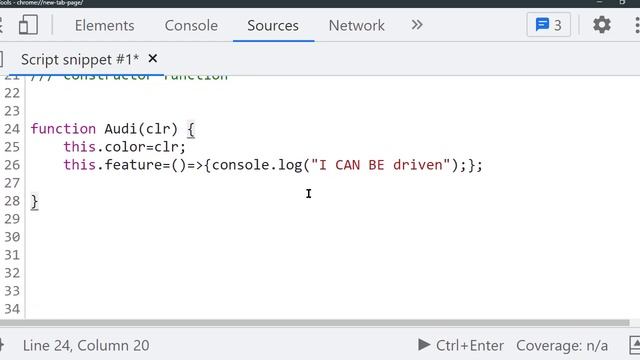Click the Coverage: n/a status

tap(562, 345)
